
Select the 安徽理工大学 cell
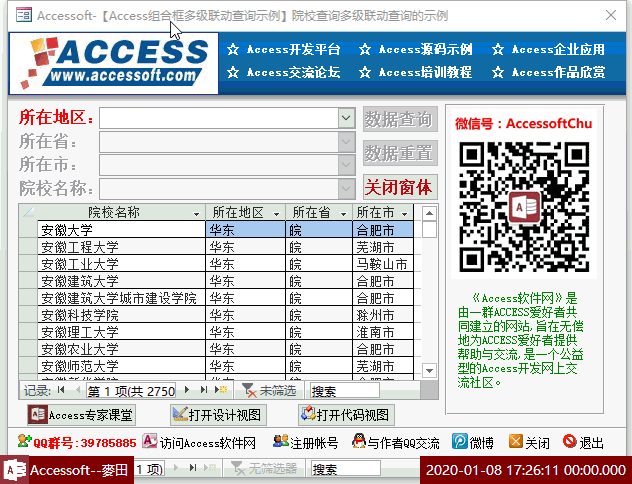click(x=121, y=332)
